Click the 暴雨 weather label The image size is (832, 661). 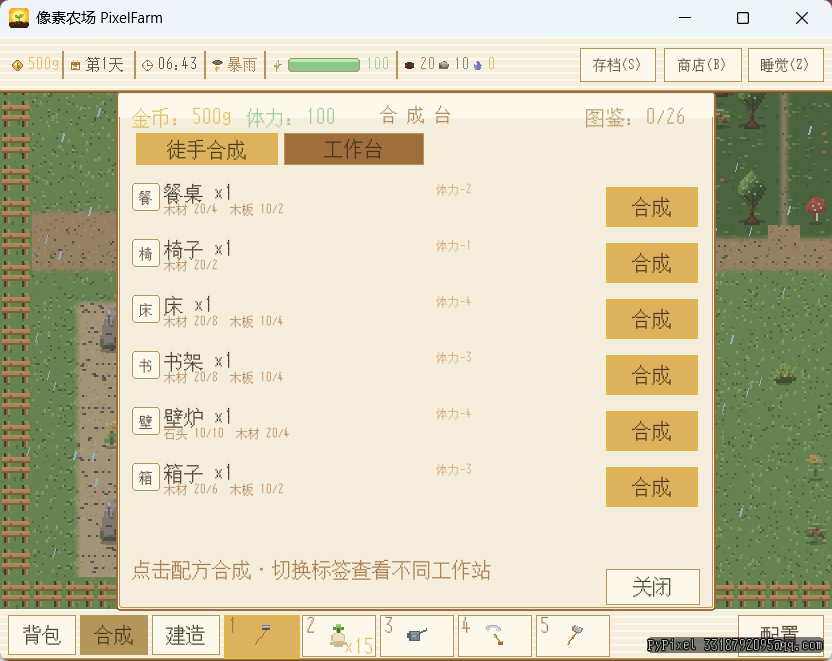point(242,65)
